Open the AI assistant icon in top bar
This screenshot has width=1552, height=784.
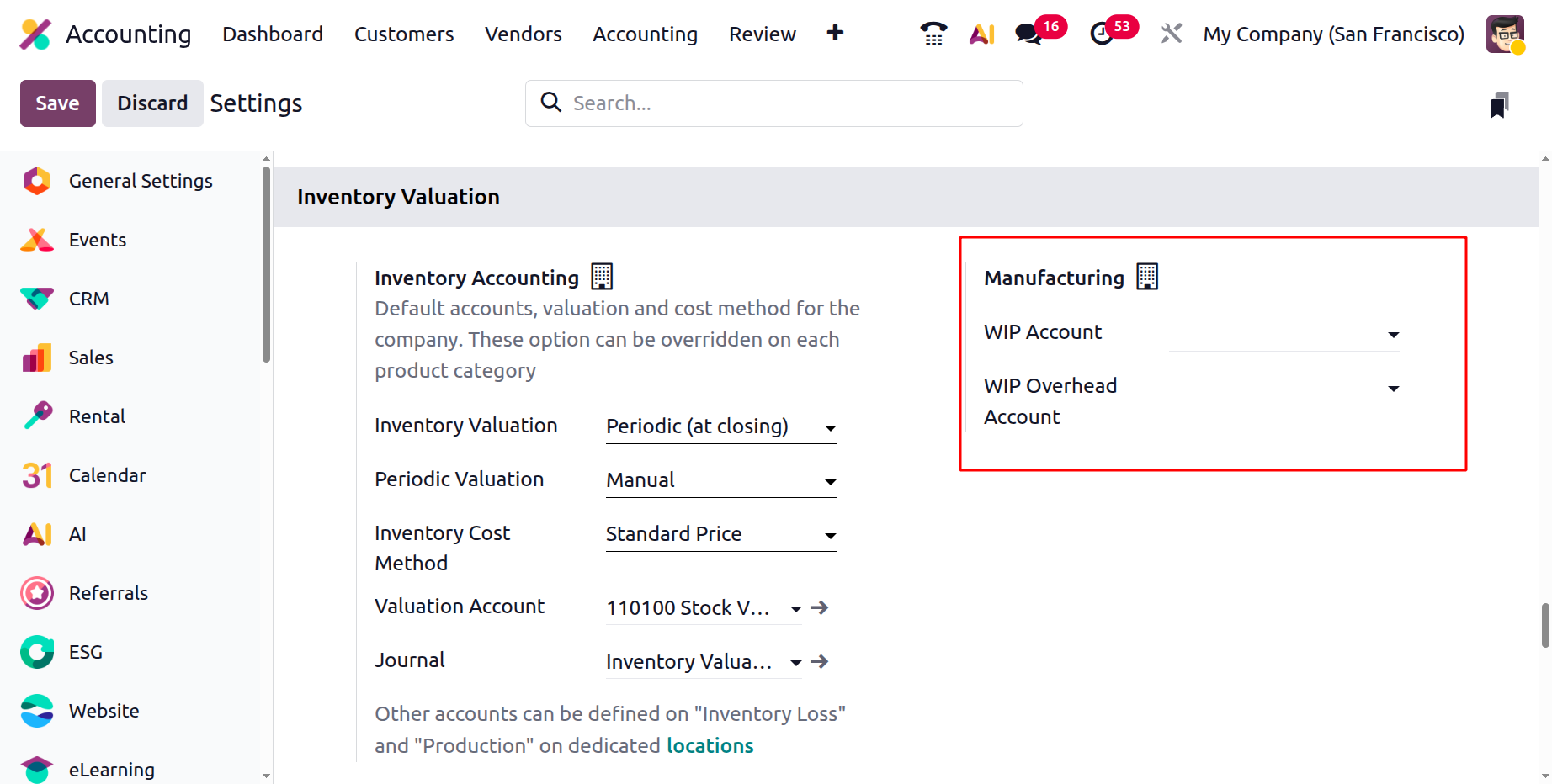coord(981,34)
